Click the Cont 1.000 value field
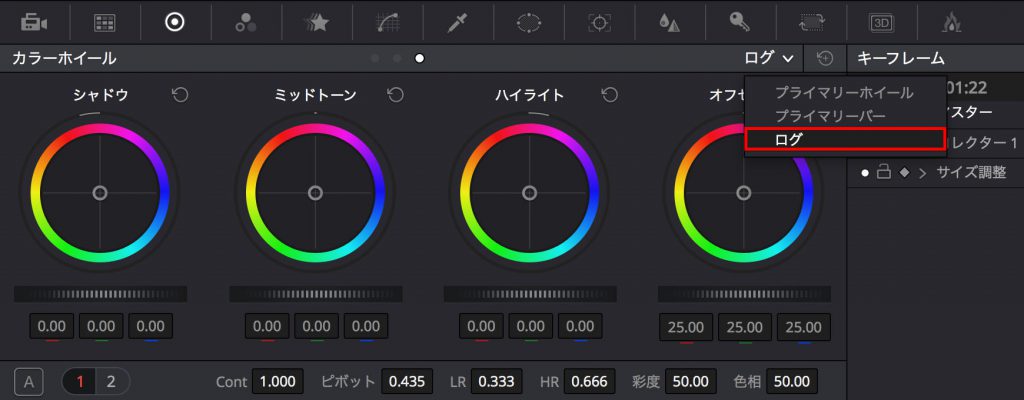This screenshot has width=1024, height=400. click(x=278, y=382)
